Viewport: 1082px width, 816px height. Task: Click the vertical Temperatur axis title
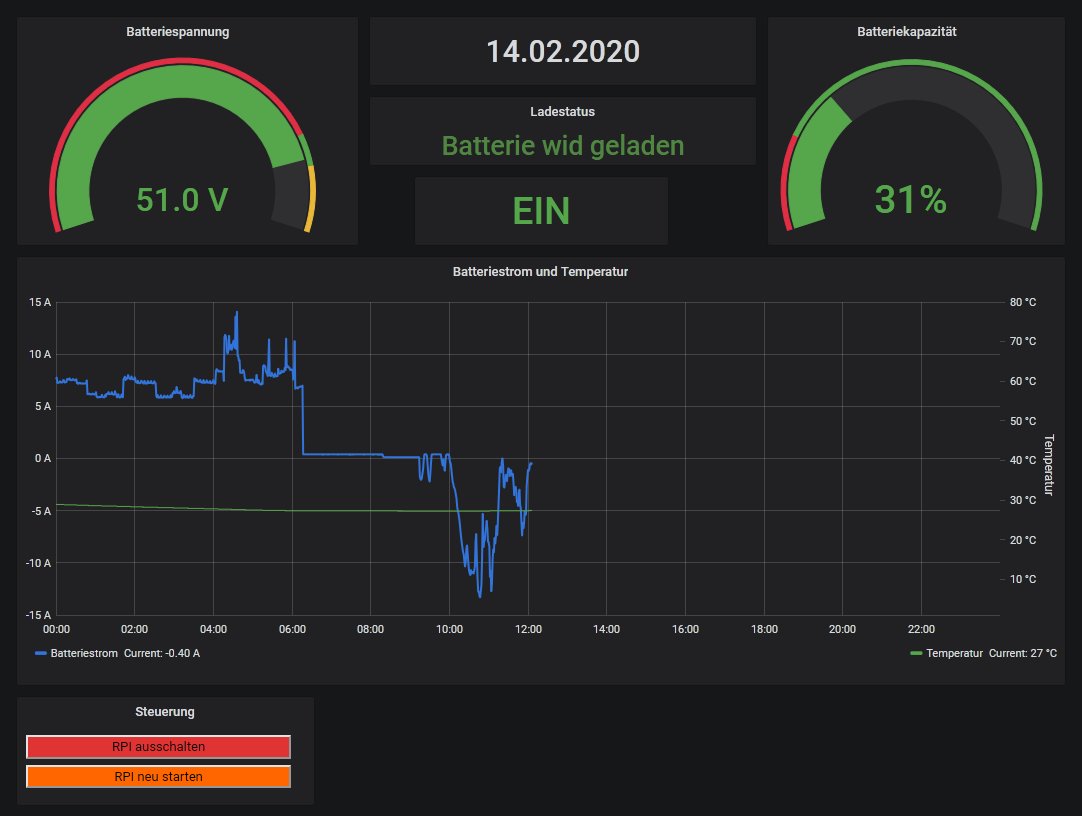coord(1048,464)
